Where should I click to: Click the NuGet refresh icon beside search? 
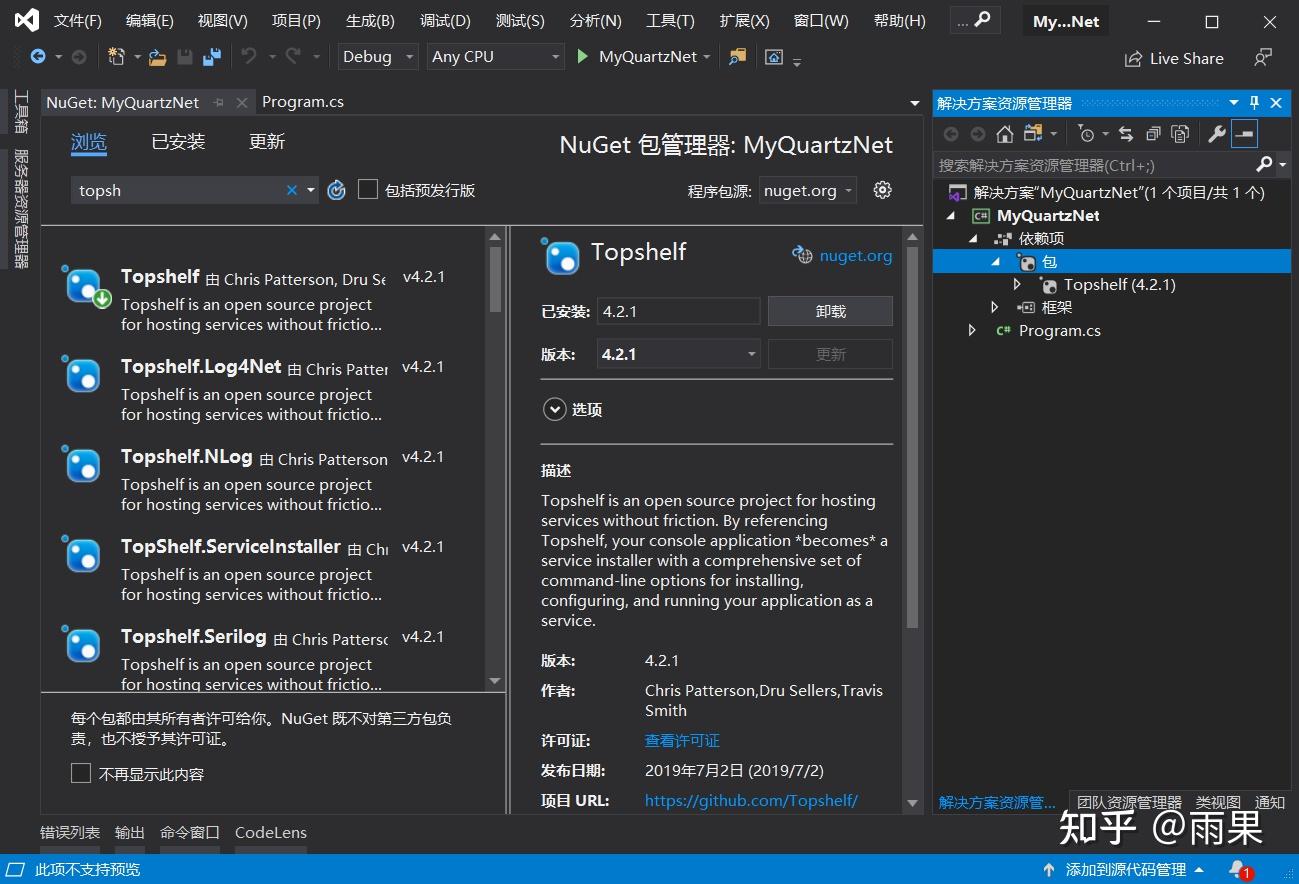337,190
